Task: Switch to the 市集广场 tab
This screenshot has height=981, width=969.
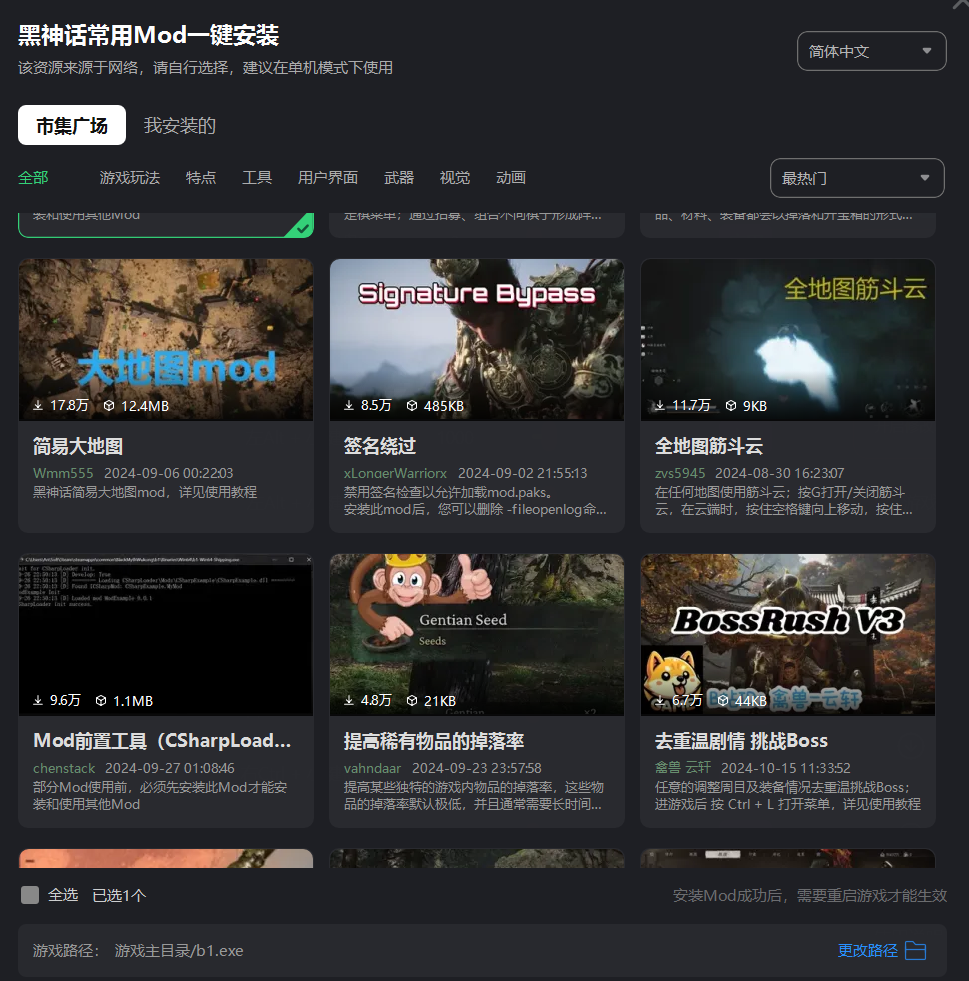Action: 72,125
